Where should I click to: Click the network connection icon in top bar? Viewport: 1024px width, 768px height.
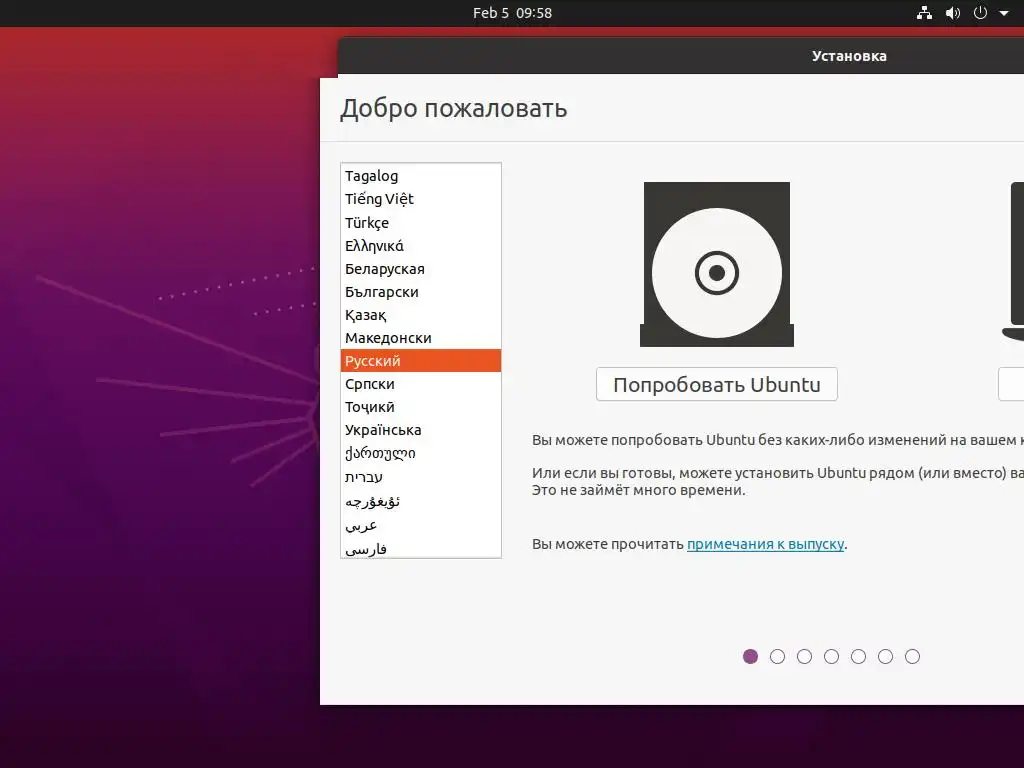(x=924, y=13)
